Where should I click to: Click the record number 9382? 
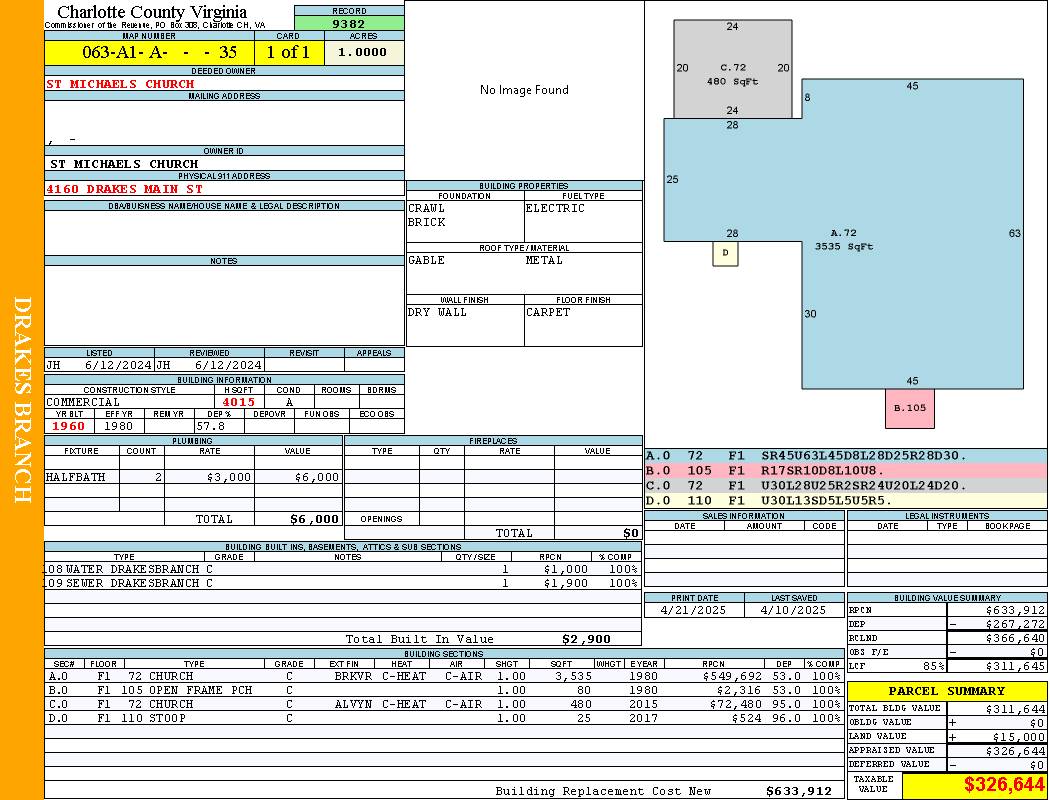(349, 23)
